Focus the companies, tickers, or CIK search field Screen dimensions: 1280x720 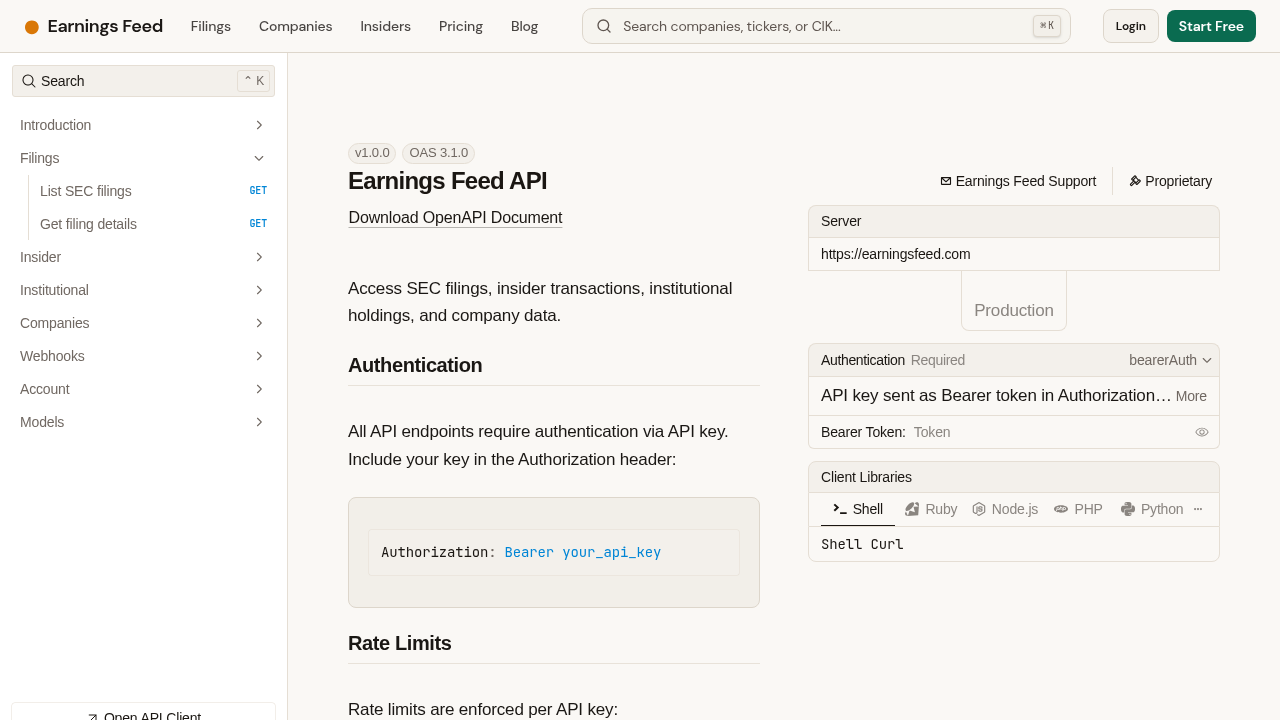point(826,26)
